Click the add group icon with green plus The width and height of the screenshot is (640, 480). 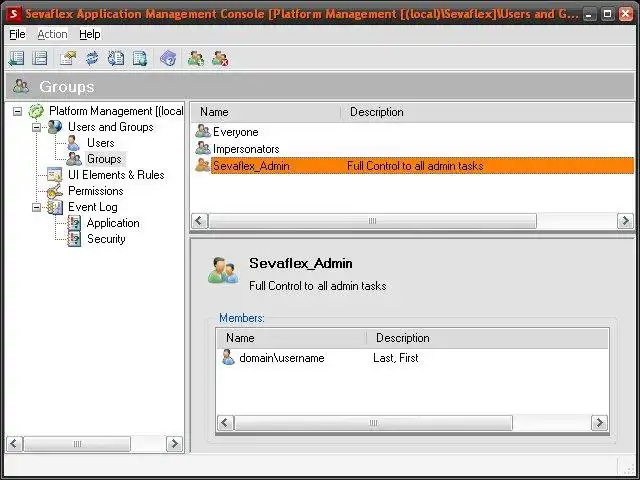pos(196,58)
